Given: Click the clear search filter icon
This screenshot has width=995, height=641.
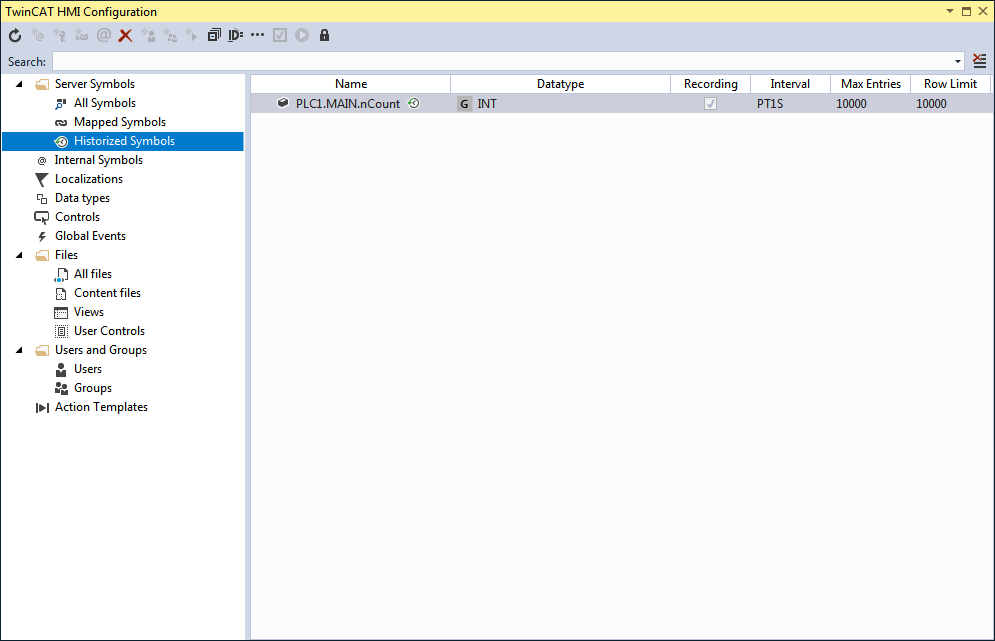Looking at the screenshot, I should [x=980, y=61].
